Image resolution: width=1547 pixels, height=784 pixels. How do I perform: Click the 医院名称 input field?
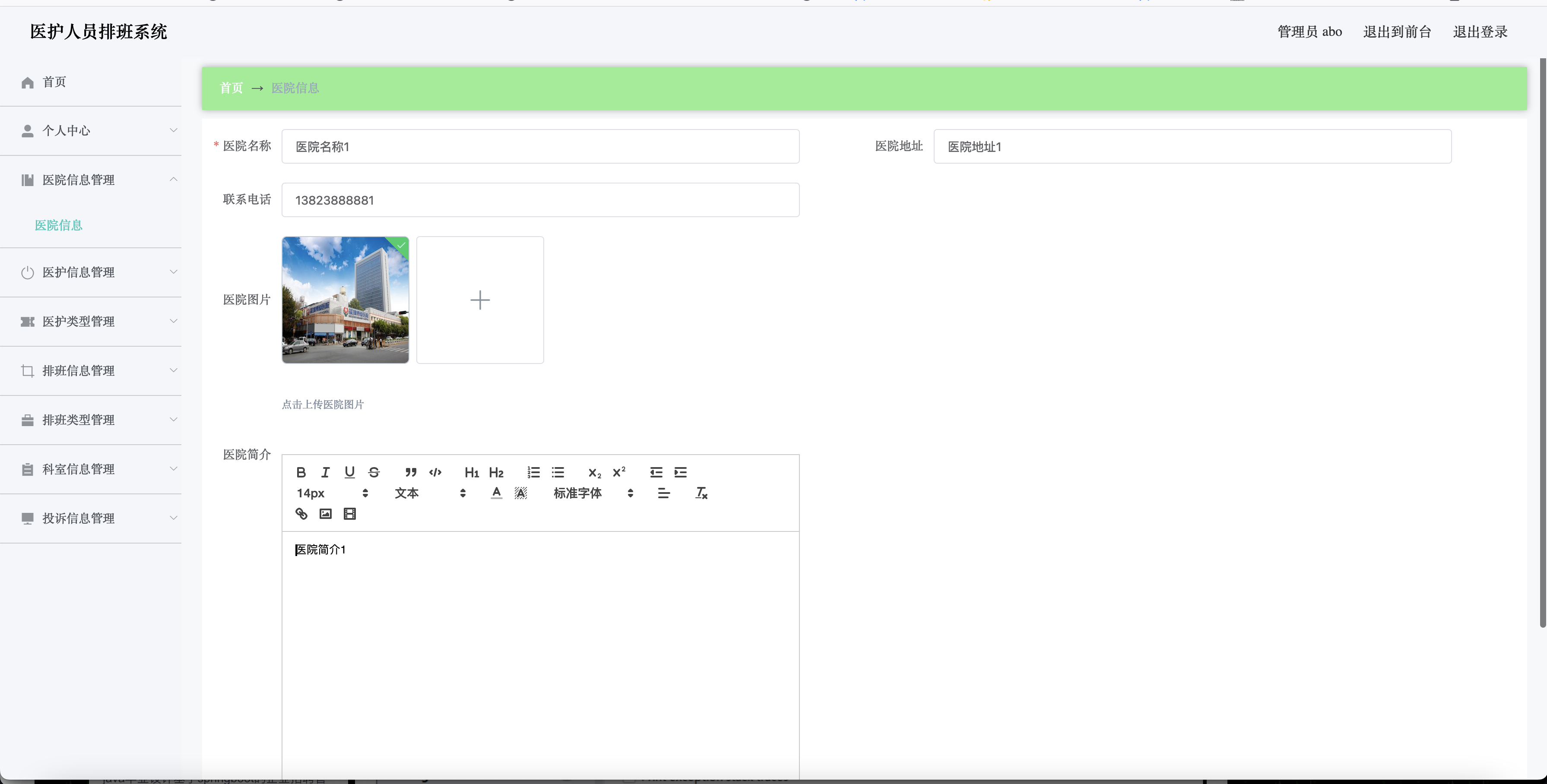(x=540, y=146)
